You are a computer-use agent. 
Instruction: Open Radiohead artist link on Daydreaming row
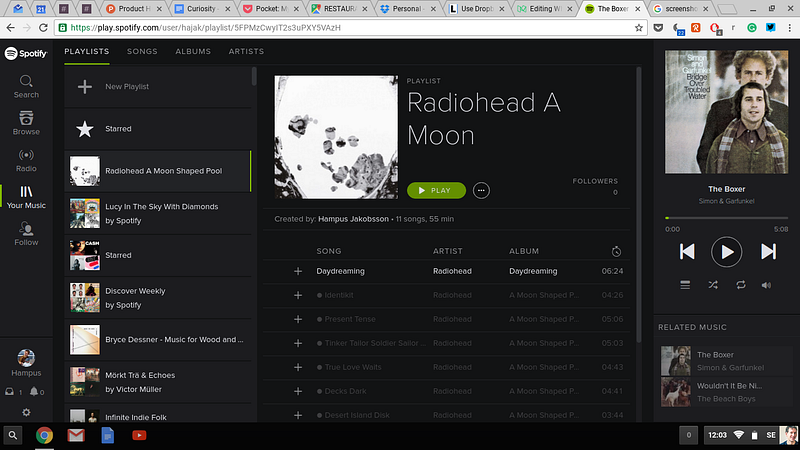point(452,271)
